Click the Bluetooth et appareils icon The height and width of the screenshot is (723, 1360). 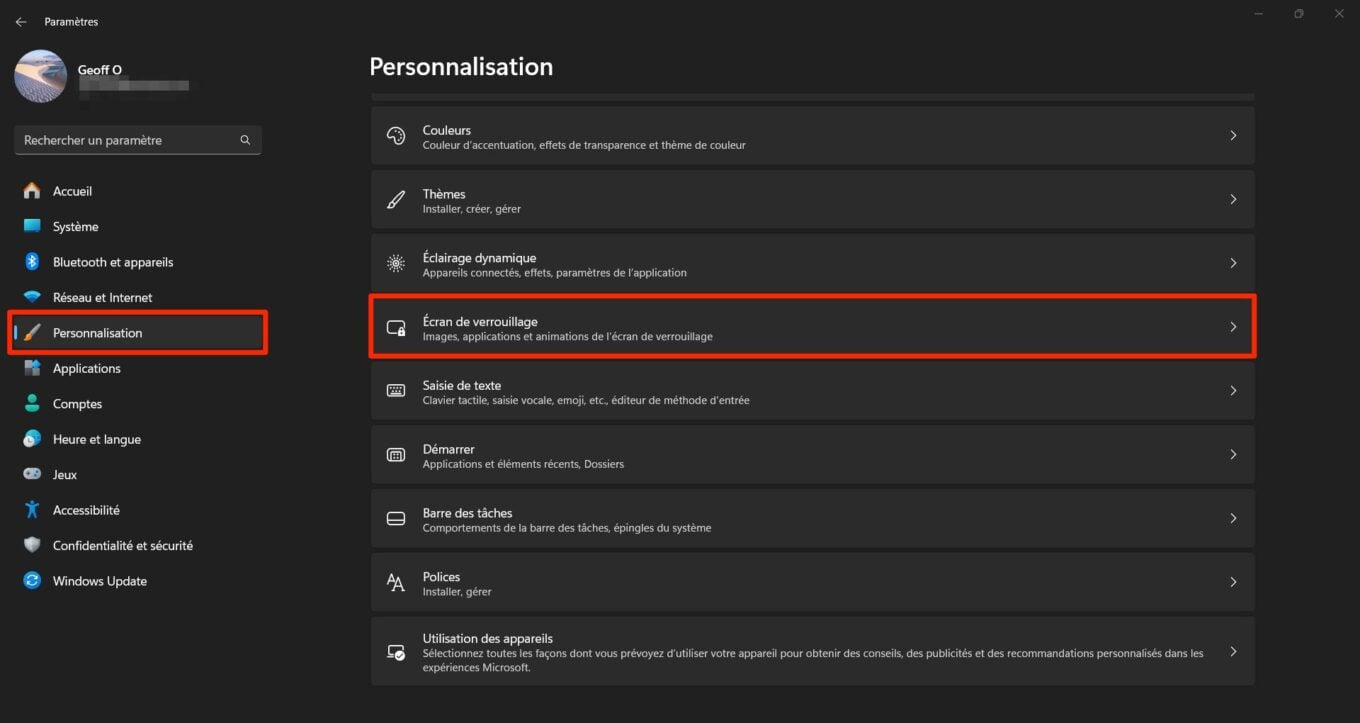tap(32, 262)
